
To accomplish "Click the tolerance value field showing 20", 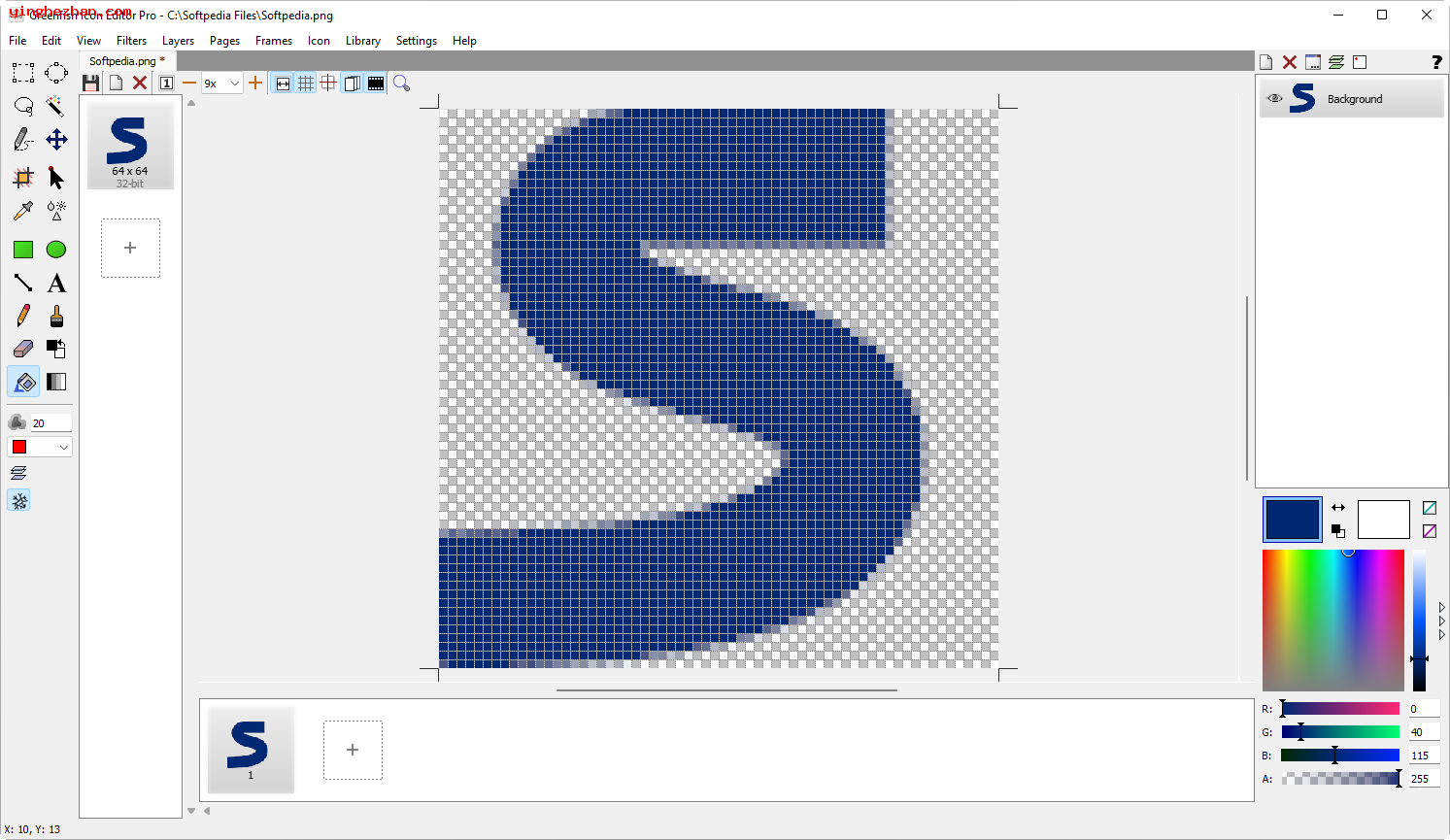I will click(x=51, y=422).
